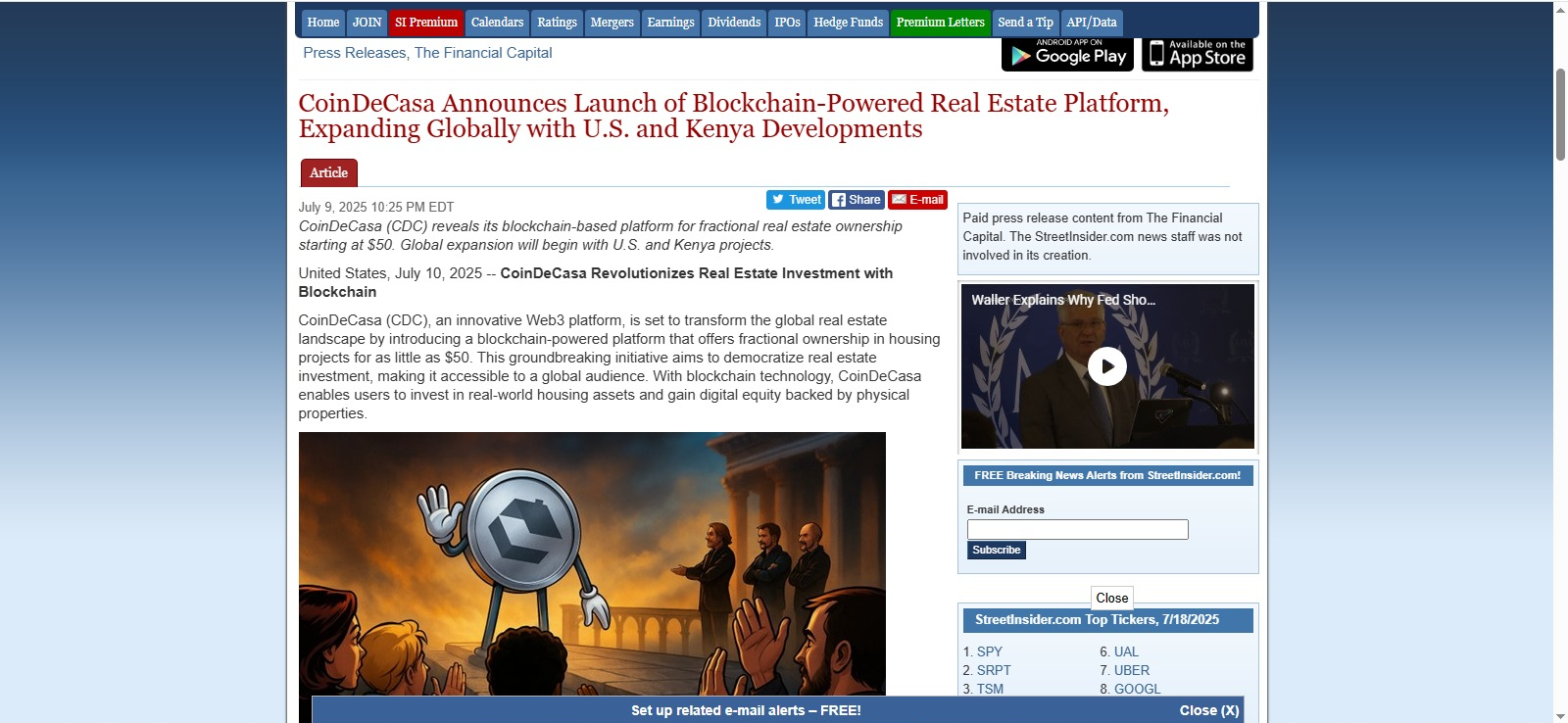Play the Waller Fed video
The width and height of the screenshot is (1568, 723).
(x=1106, y=366)
